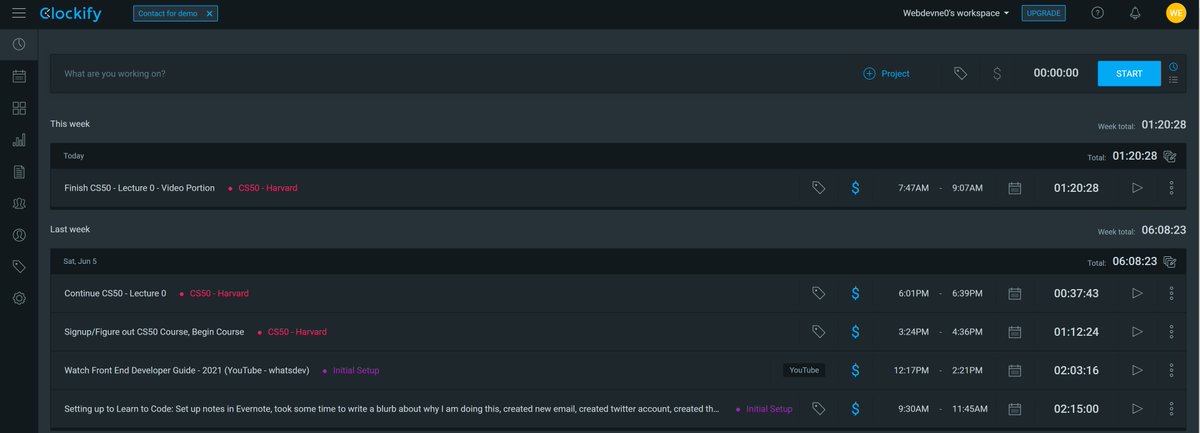
Task: Switch to timer mode clock icon
Action: [x=1174, y=67]
